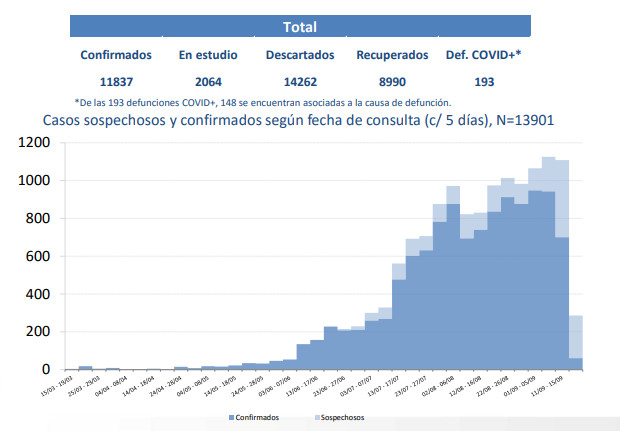Select the Descartados value 14262
620x431 pixels.
(x=300, y=82)
